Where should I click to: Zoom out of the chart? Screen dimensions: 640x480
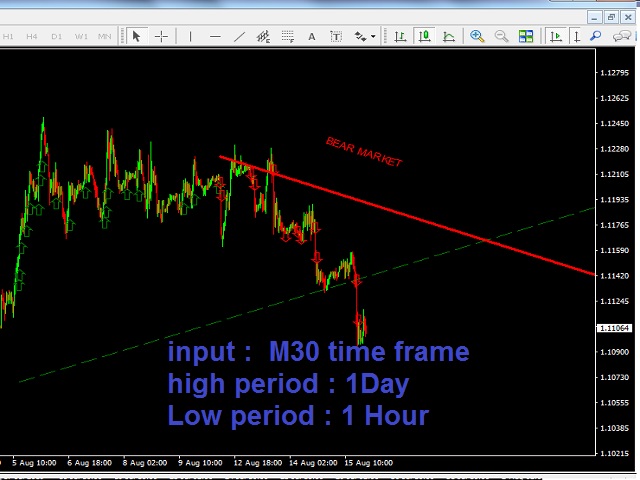click(502, 36)
